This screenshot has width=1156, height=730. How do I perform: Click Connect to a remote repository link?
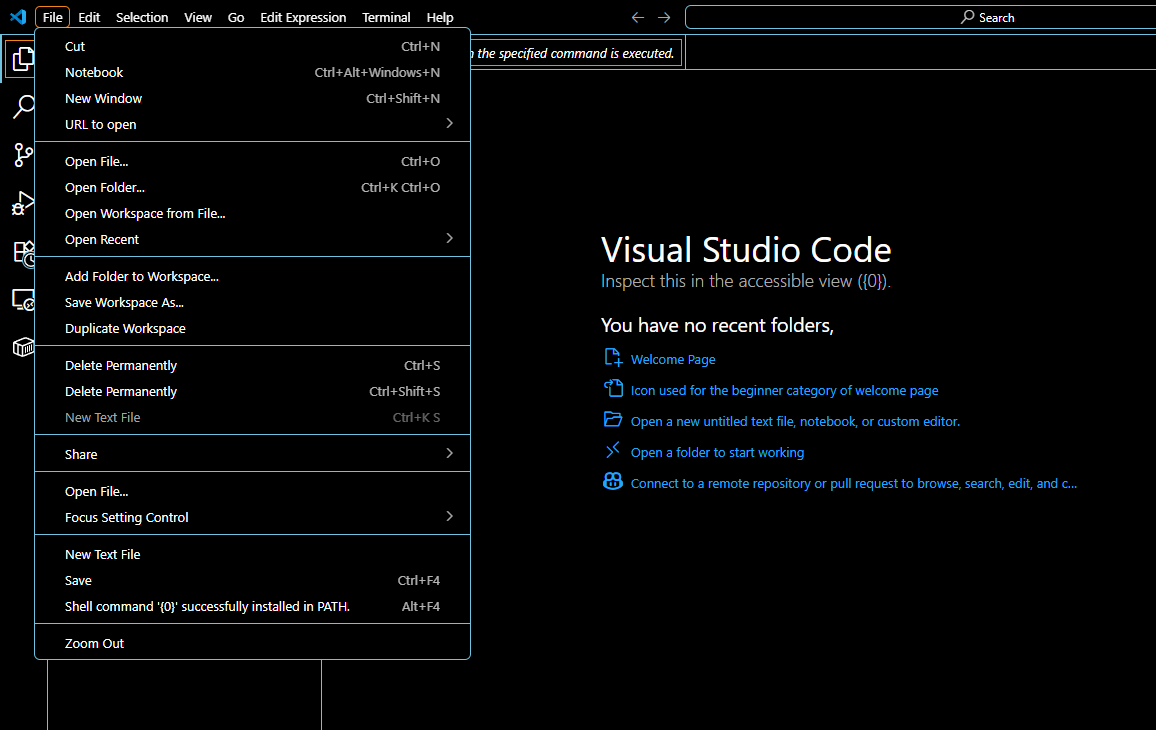click(x=854, y=483)
